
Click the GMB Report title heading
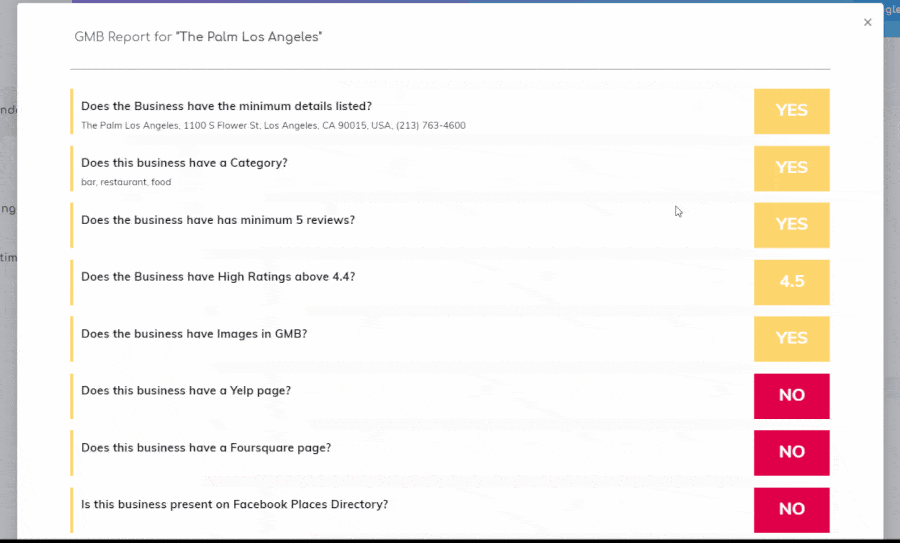(198, 37)
